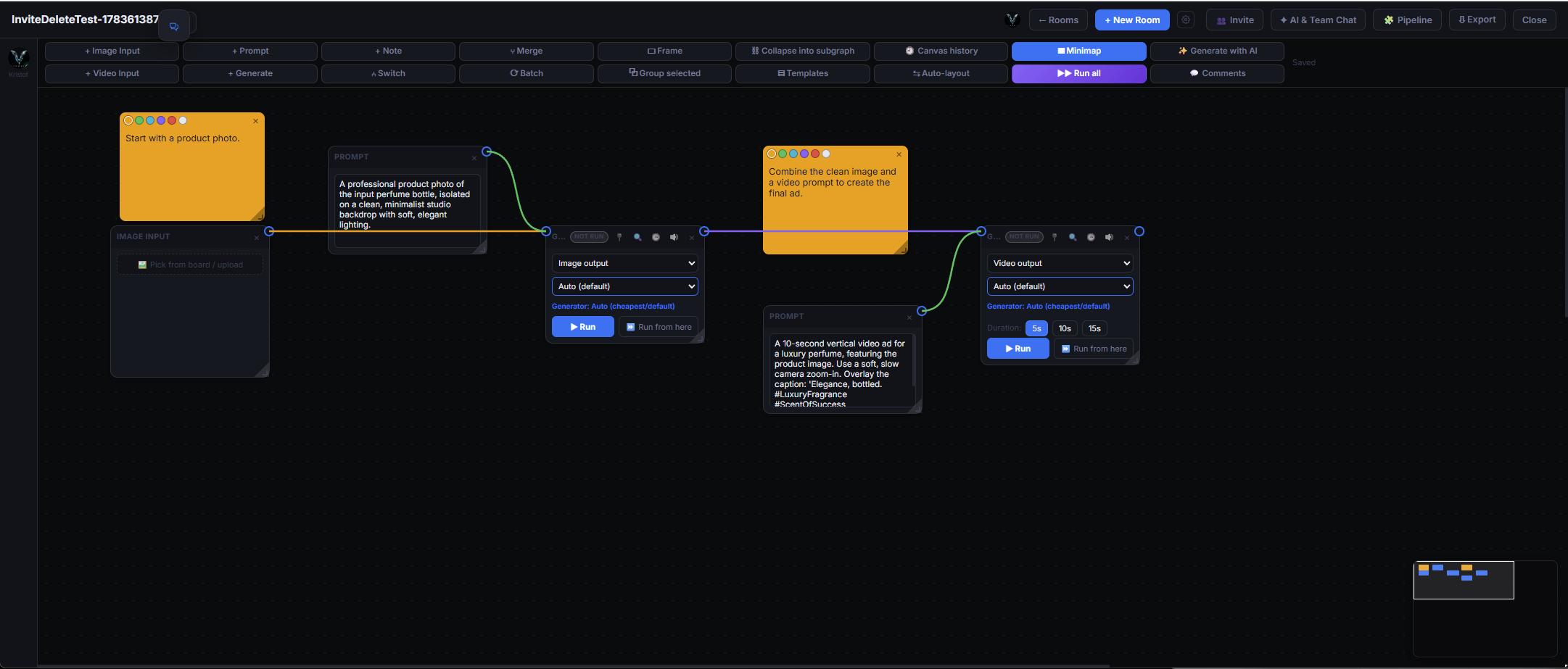Click the pin icon on the Video output node
The image size is (1568, 669).
coord(1055,237)
